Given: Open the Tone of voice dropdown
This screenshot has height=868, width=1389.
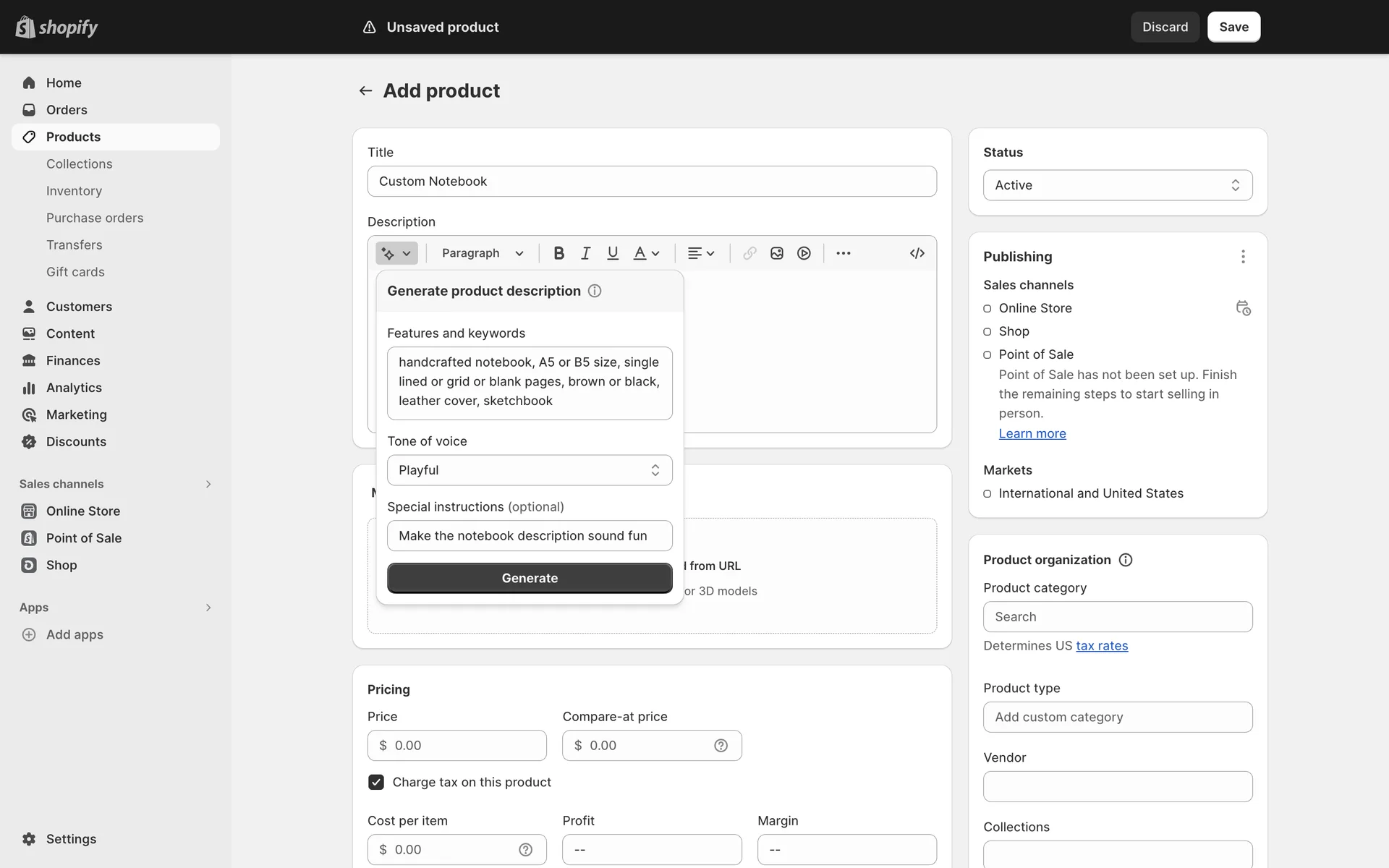Looking at the screenshot, I should click(530, 470).
